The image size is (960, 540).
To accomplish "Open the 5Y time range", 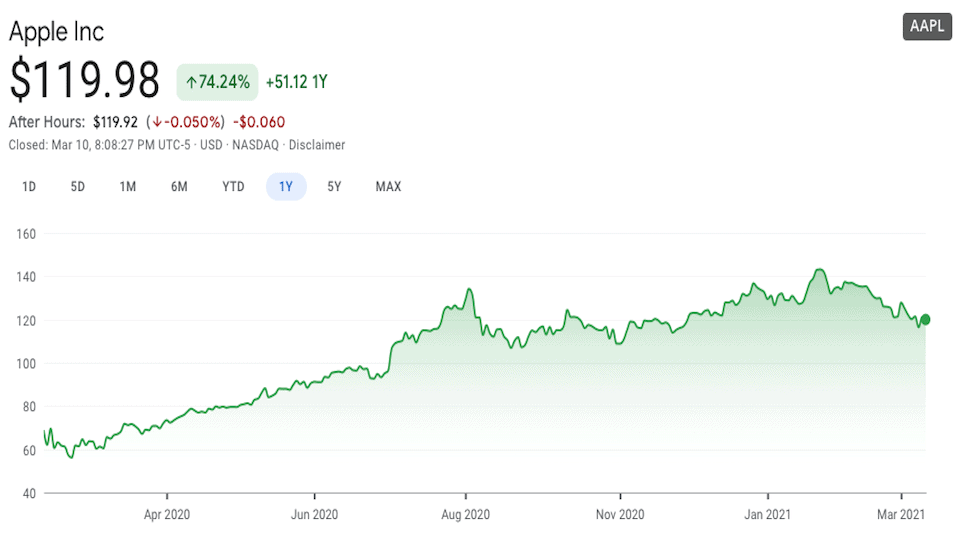I will [335, 186].
